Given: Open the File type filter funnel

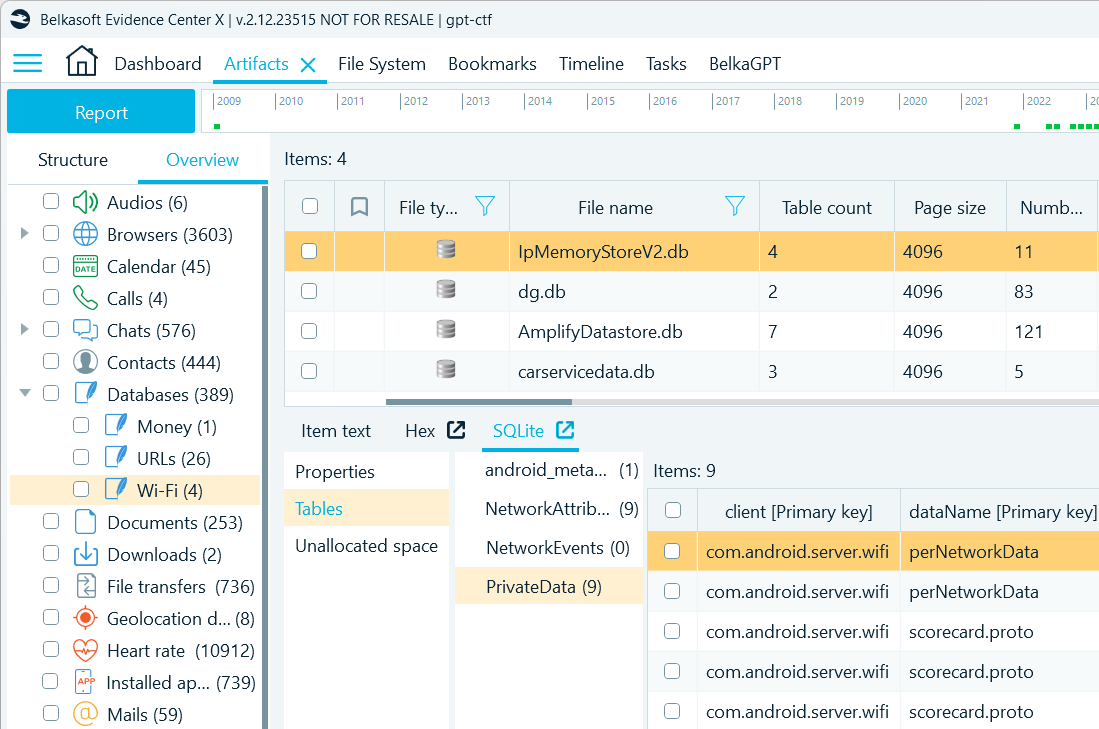Looking at the screenshot, I should coord(485,206).
